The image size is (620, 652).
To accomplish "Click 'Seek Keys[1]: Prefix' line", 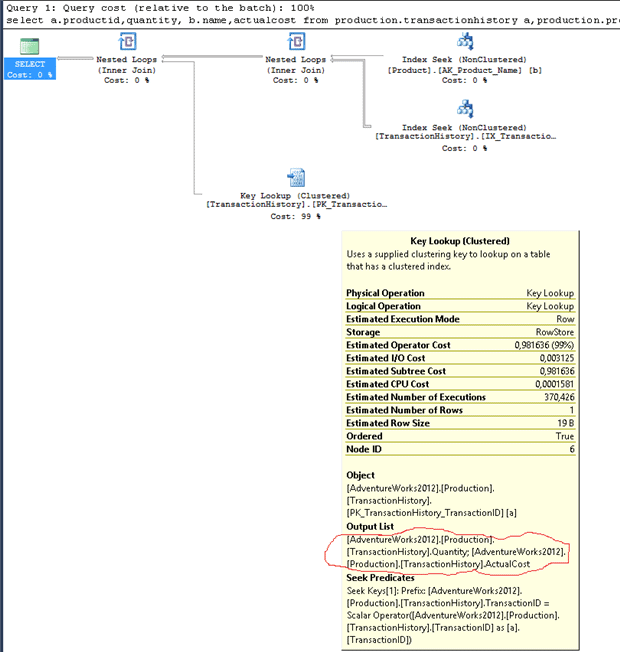I will (x=434, y=591).
